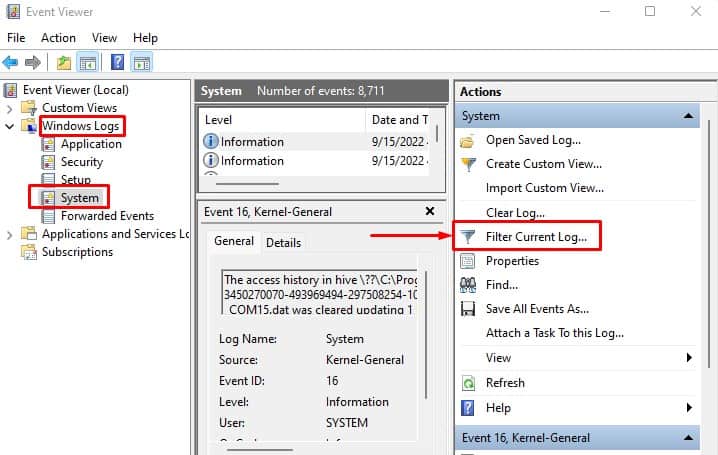This screenshot has height=455, width=718.
Task: Click the info icon of second Information event
Action: (211, 161)
